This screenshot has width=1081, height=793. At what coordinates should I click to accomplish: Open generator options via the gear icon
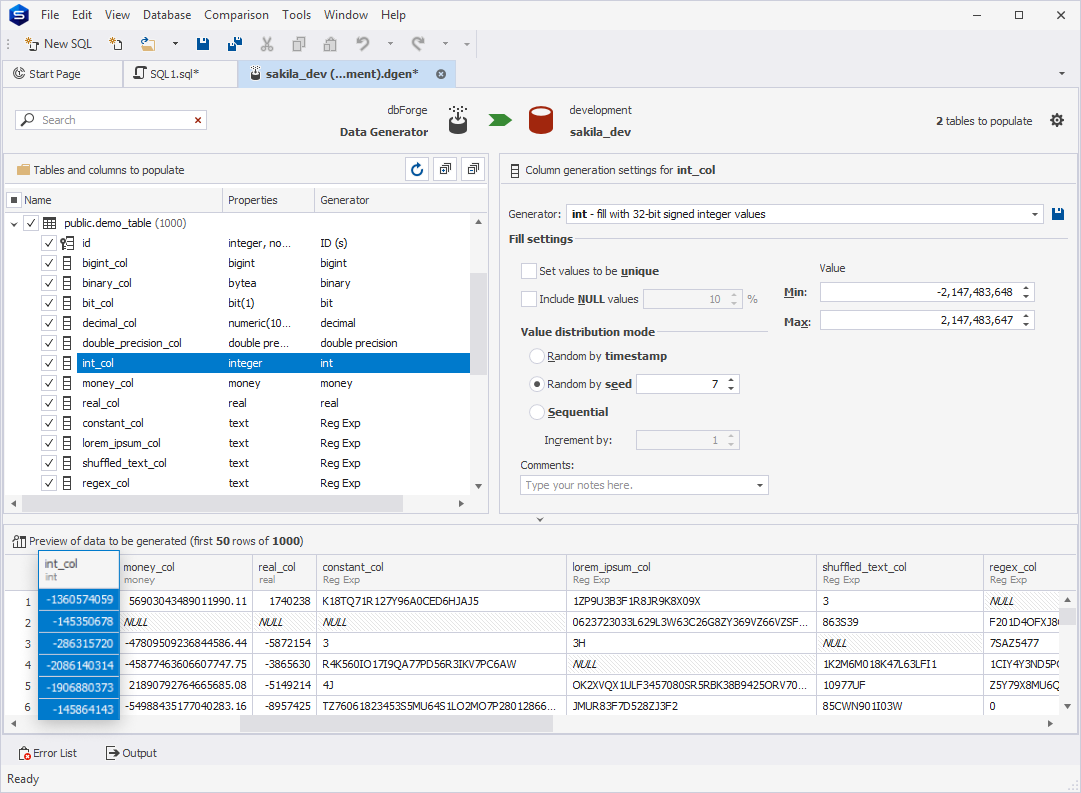pyautogui.click(x=1057, y=120)
